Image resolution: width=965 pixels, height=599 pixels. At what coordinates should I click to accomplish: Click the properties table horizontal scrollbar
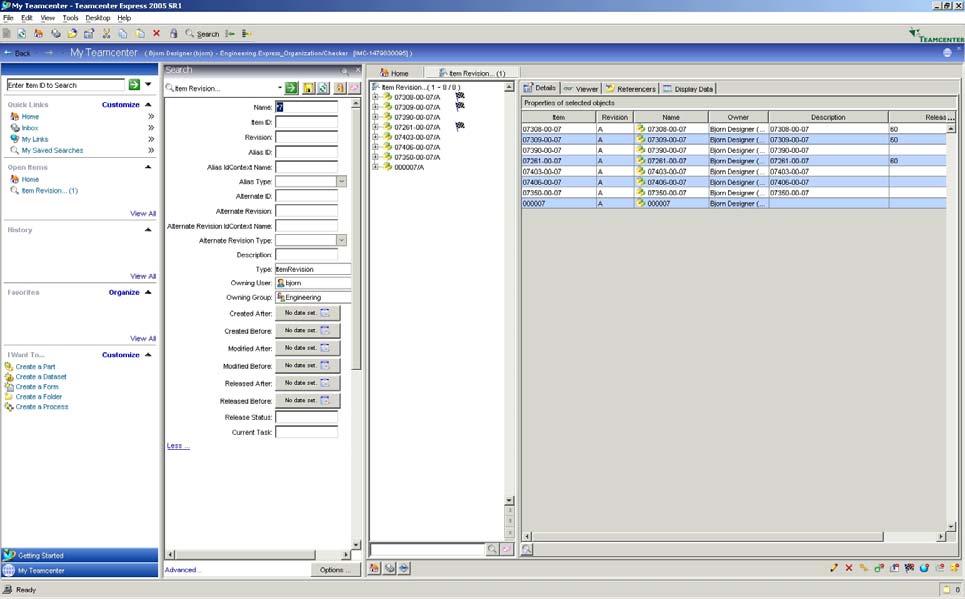coord(708,537)
